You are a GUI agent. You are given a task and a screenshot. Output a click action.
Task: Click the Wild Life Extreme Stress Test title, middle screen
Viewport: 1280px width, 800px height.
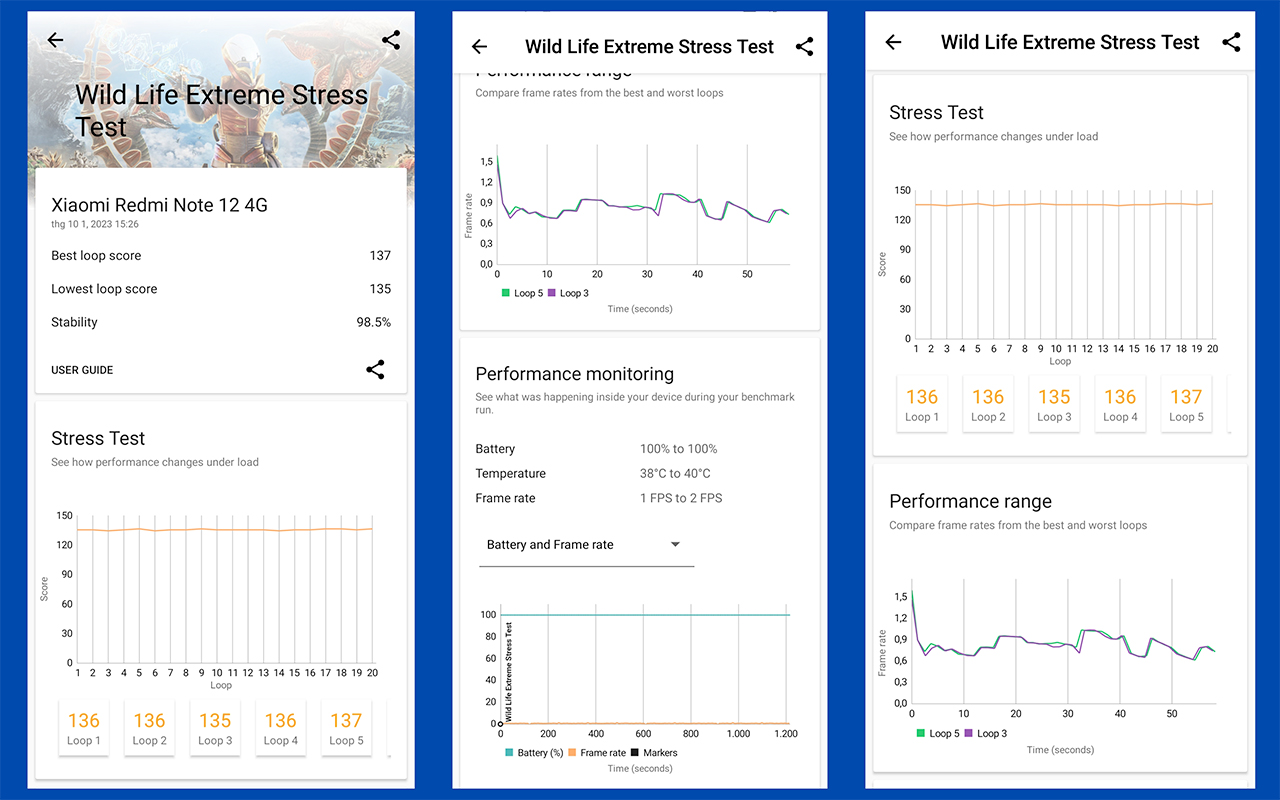(650, 46)
